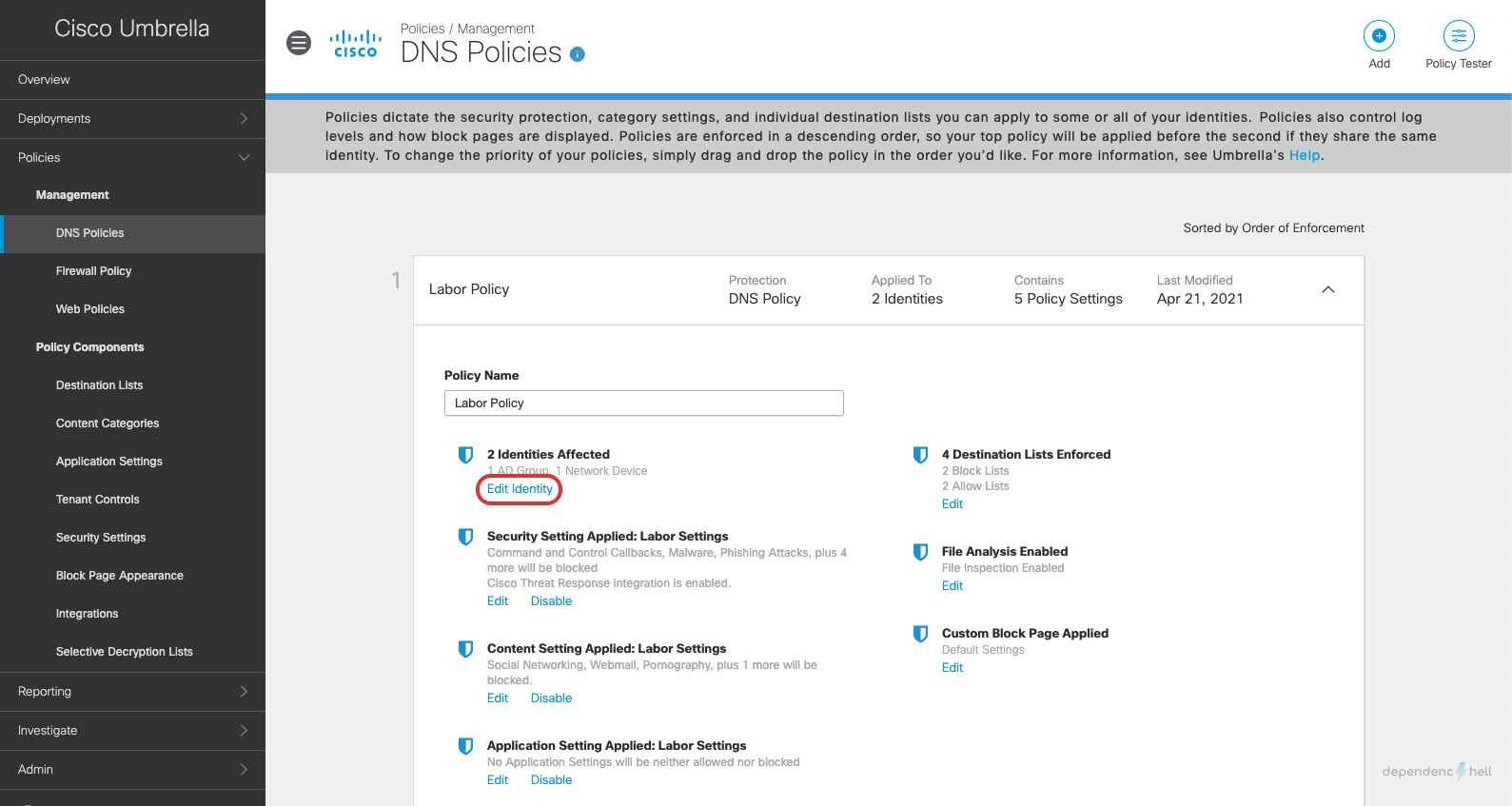
Task: Click the Cisco logo
Action: pos(356,44)
